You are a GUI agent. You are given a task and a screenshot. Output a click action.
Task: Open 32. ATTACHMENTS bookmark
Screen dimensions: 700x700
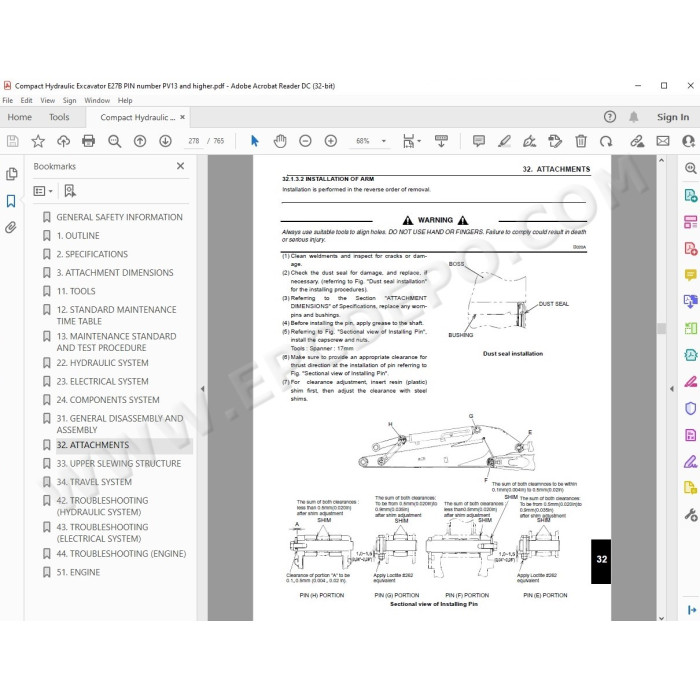[x=92, y=445]
